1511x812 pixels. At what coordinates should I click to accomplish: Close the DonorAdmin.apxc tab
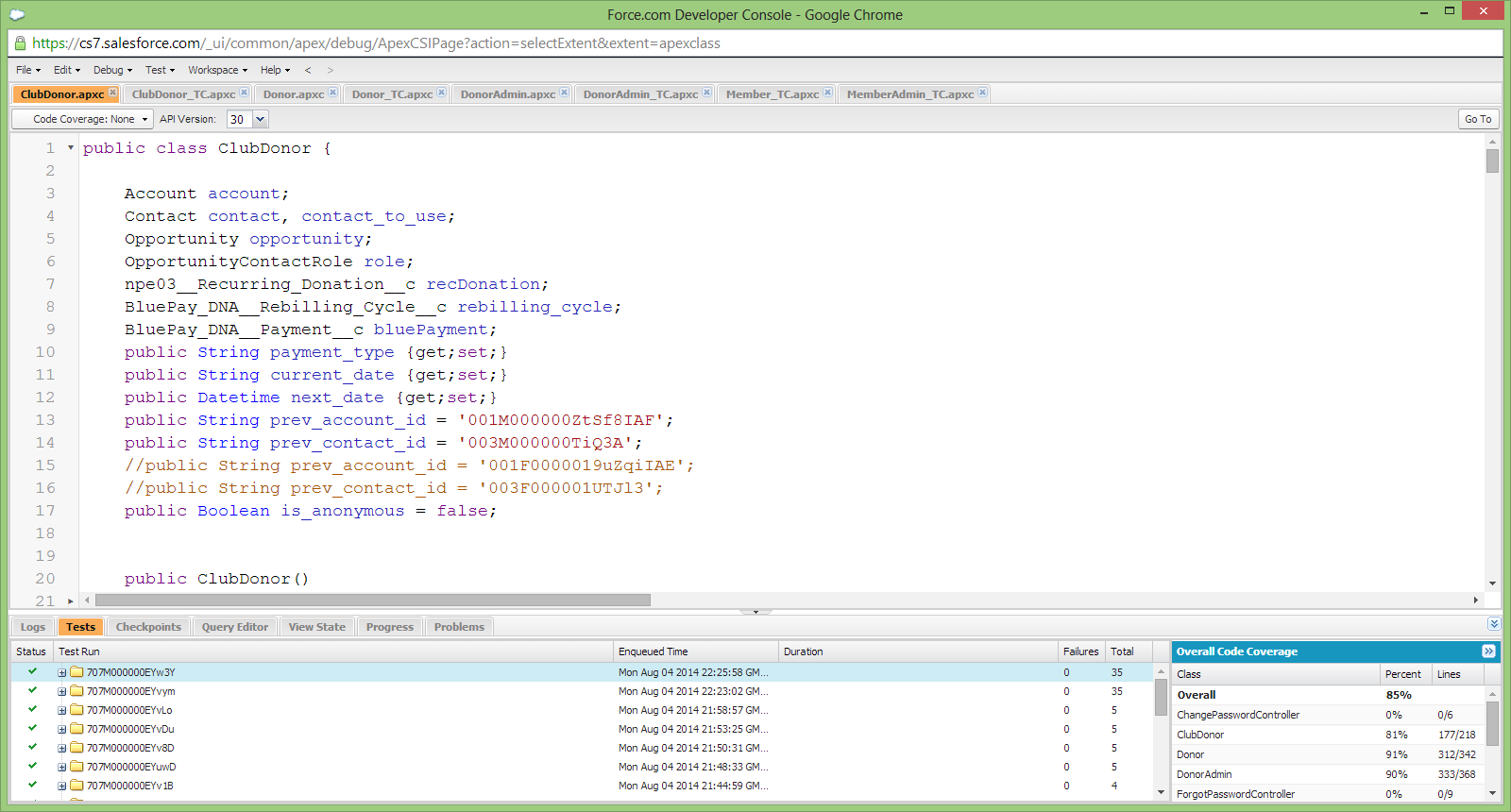coord(564,93)
